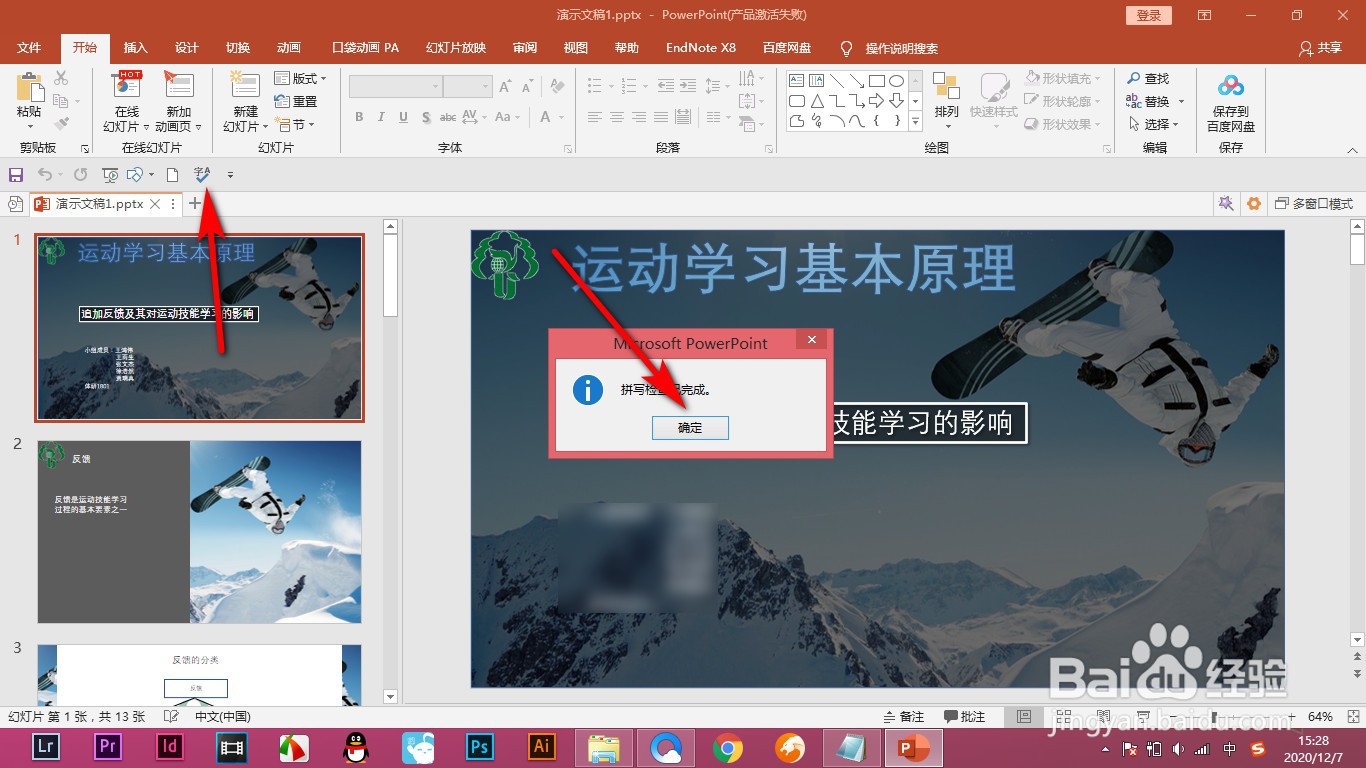Expand the shapes gallery more arrow
Viewport: 1366px width, 768px height.
pos(915,121)
